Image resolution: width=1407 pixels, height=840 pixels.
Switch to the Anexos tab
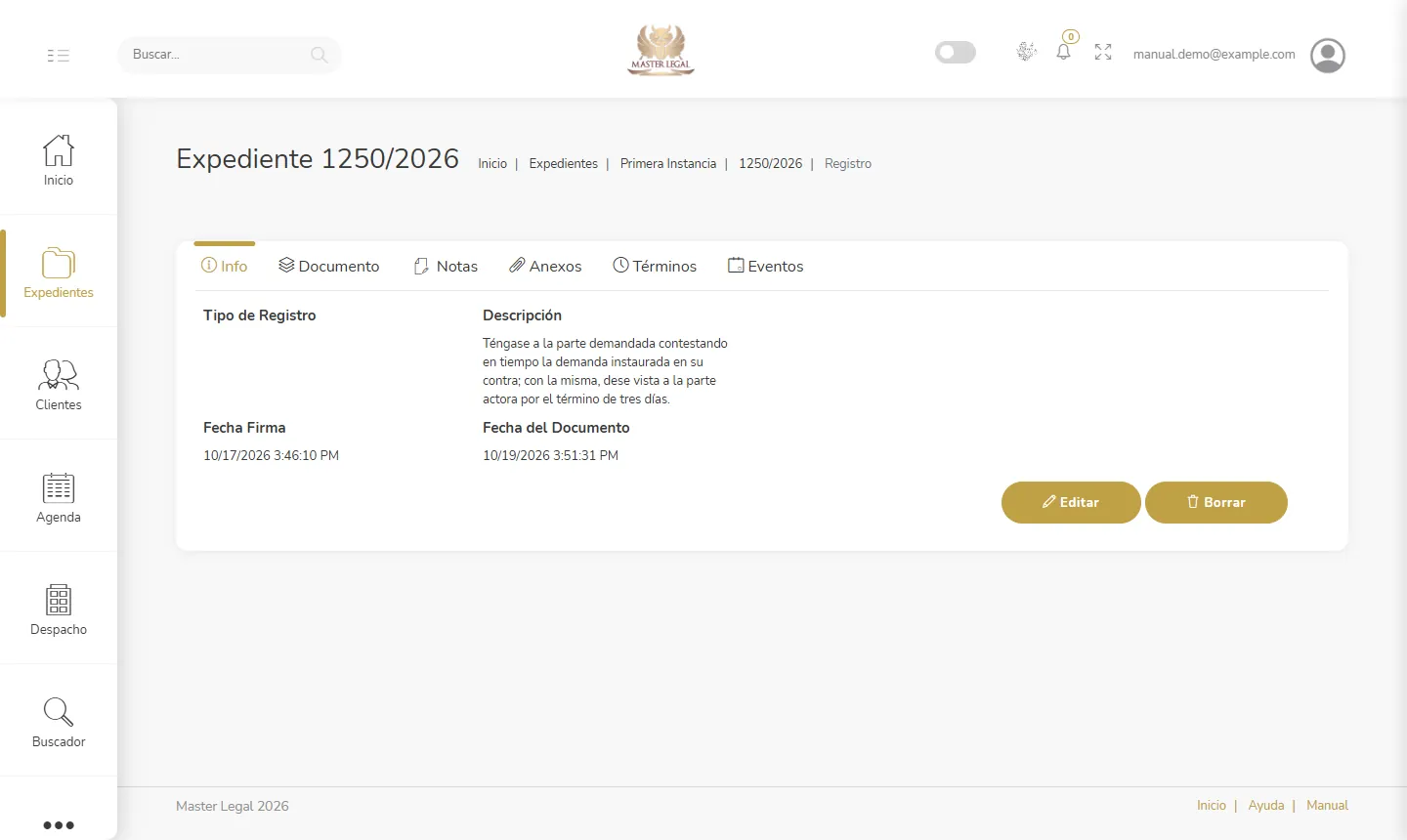tap(545, 267)
